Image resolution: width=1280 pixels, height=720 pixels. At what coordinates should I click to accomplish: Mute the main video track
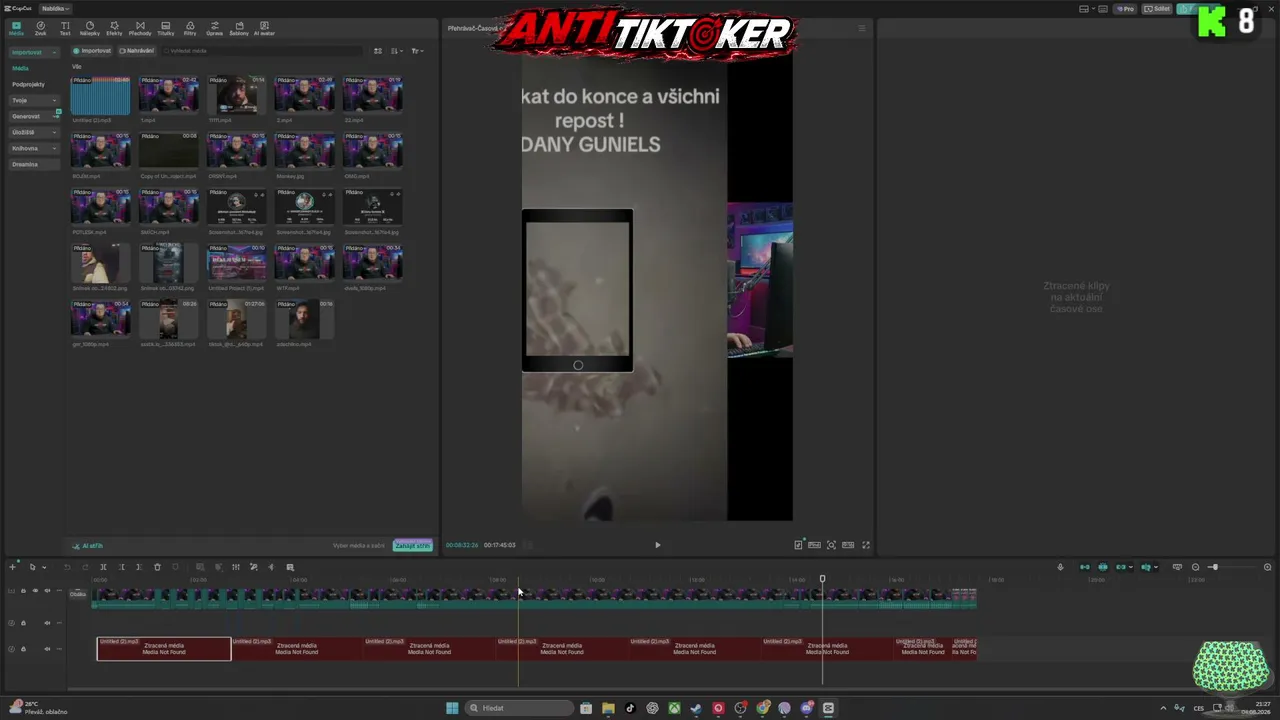point(47,591)
